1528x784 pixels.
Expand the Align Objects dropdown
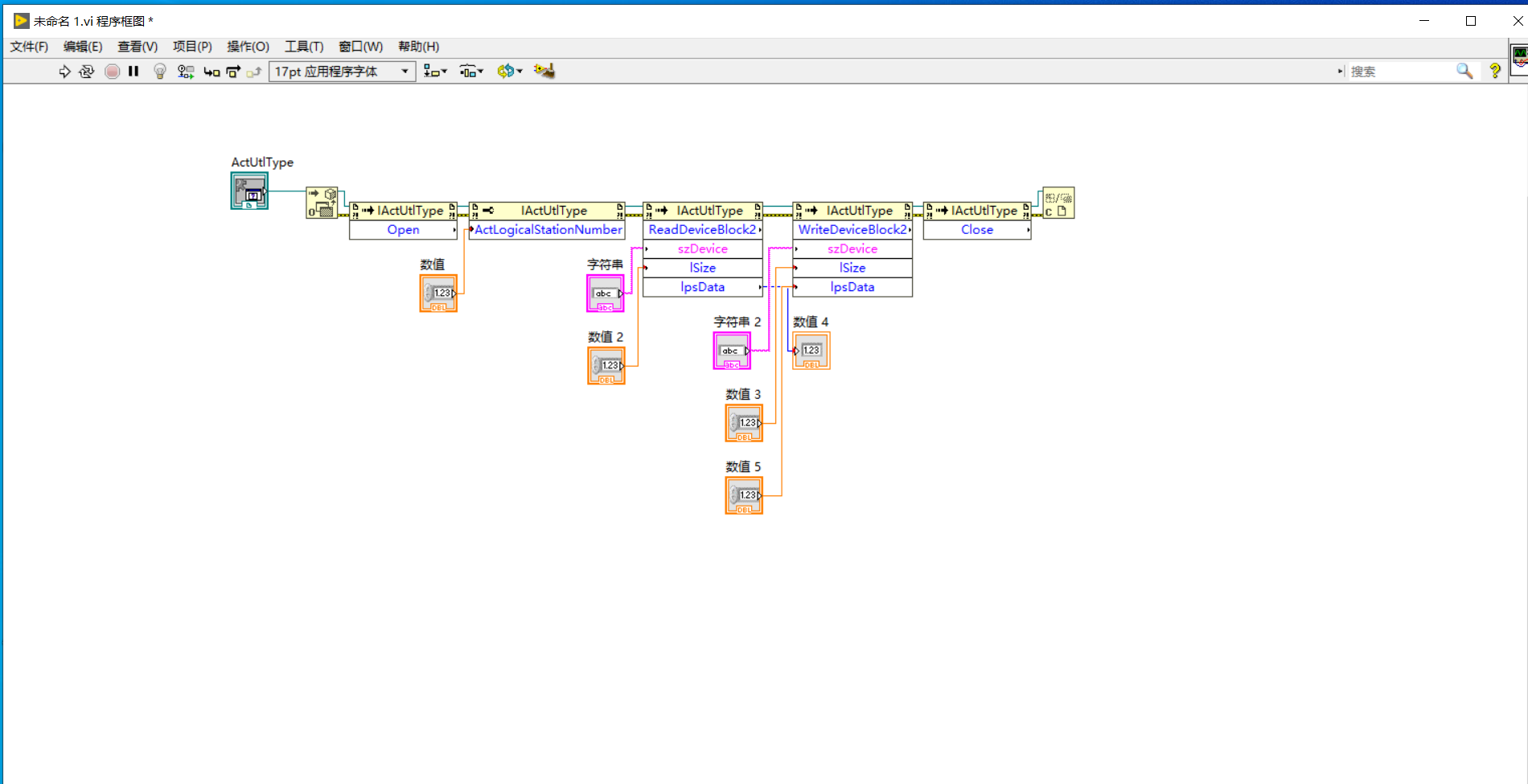point(435,72)
